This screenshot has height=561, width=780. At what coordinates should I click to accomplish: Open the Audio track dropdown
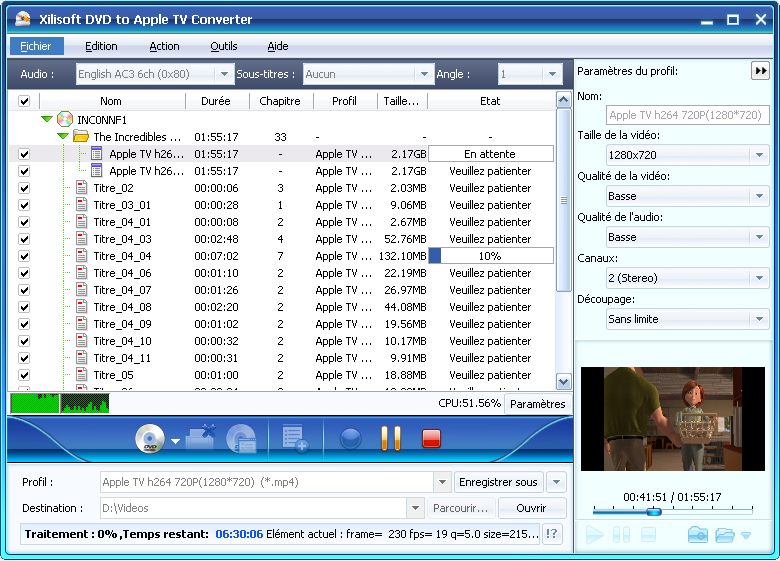coord(224,74)
